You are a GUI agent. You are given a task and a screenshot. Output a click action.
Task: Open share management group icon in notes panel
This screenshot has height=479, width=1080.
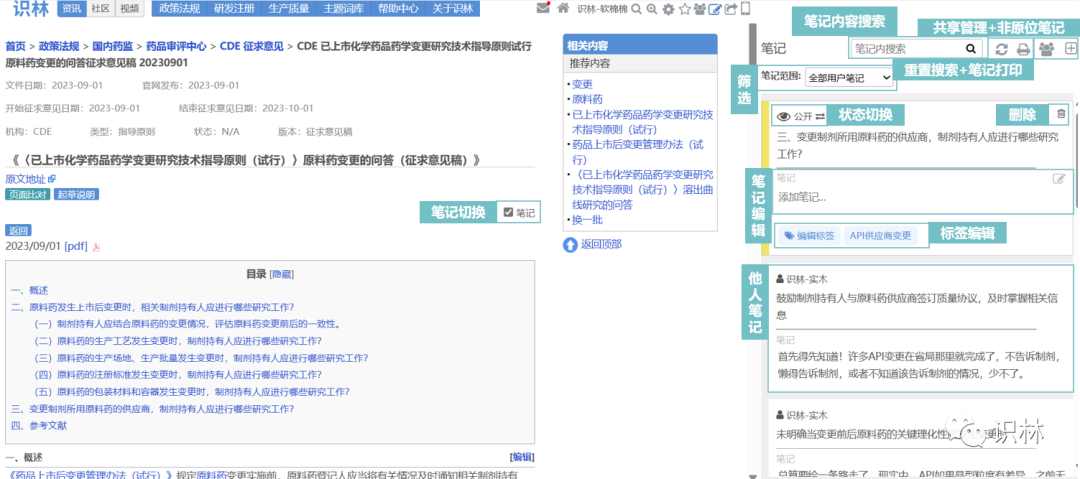tap(1046, 49)
